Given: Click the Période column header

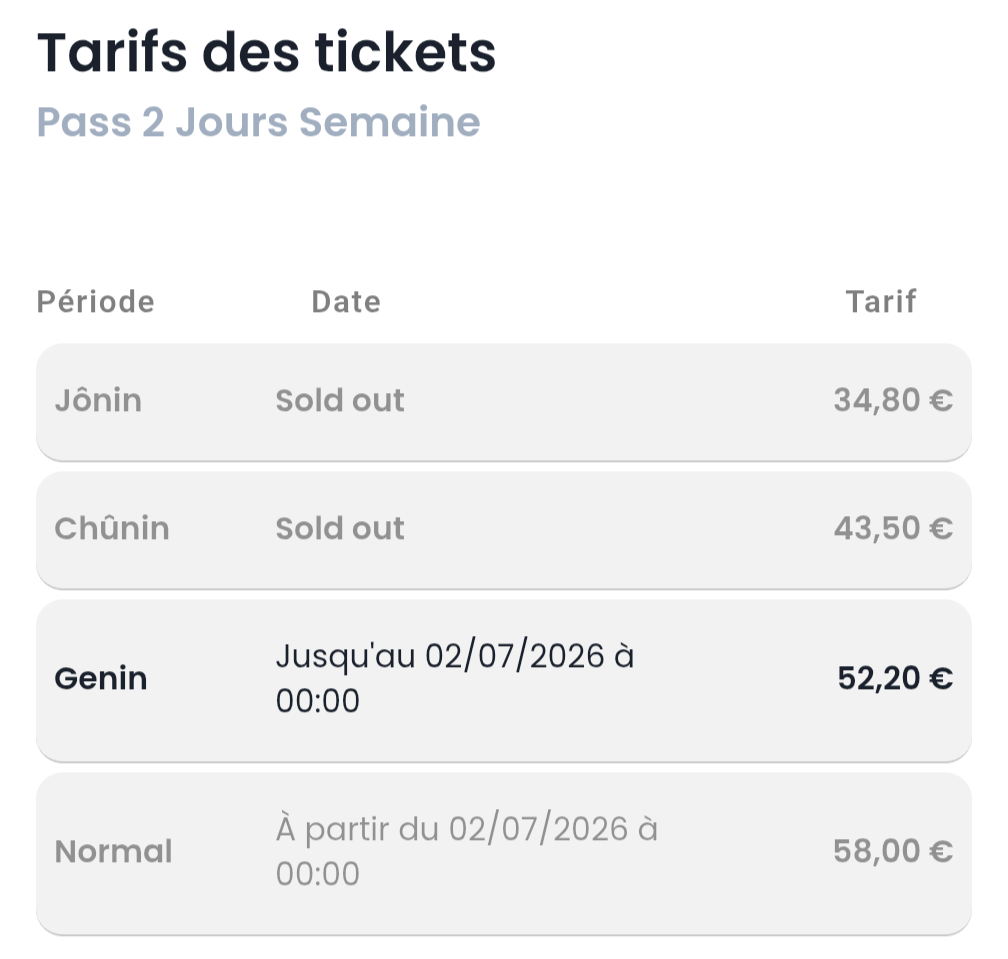Looking at the screenshot, I should click(x=96, y=301).
